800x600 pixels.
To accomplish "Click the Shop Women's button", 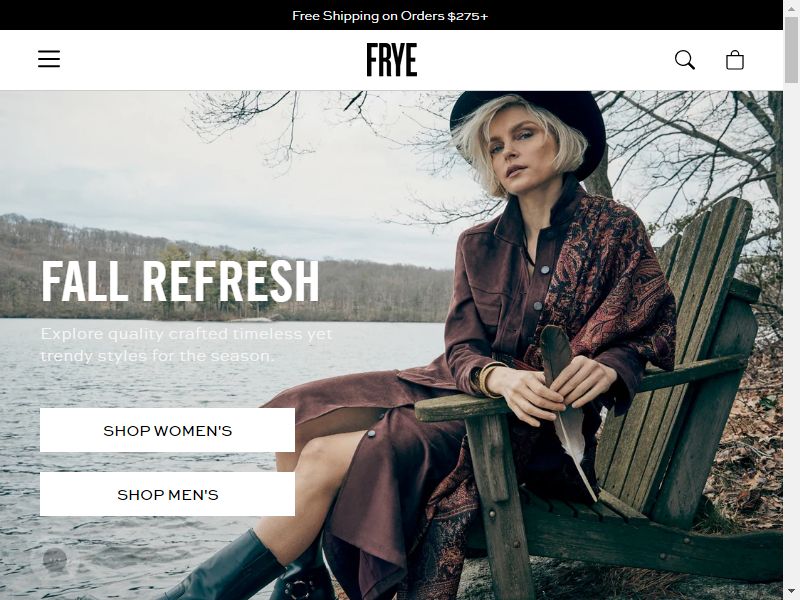I will pos(167,430).
